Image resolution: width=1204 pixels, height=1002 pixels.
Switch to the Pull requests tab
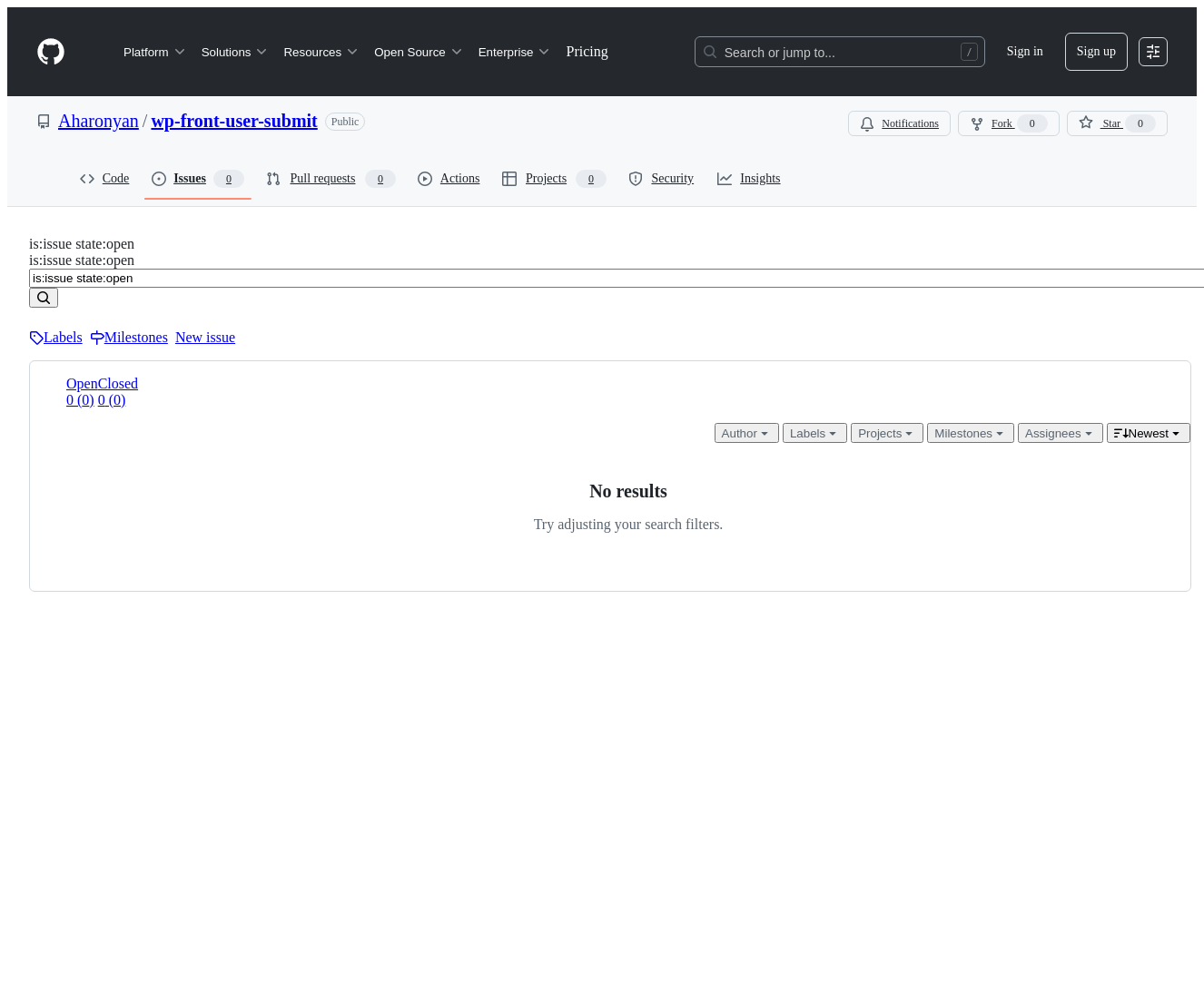coord(331,179)
